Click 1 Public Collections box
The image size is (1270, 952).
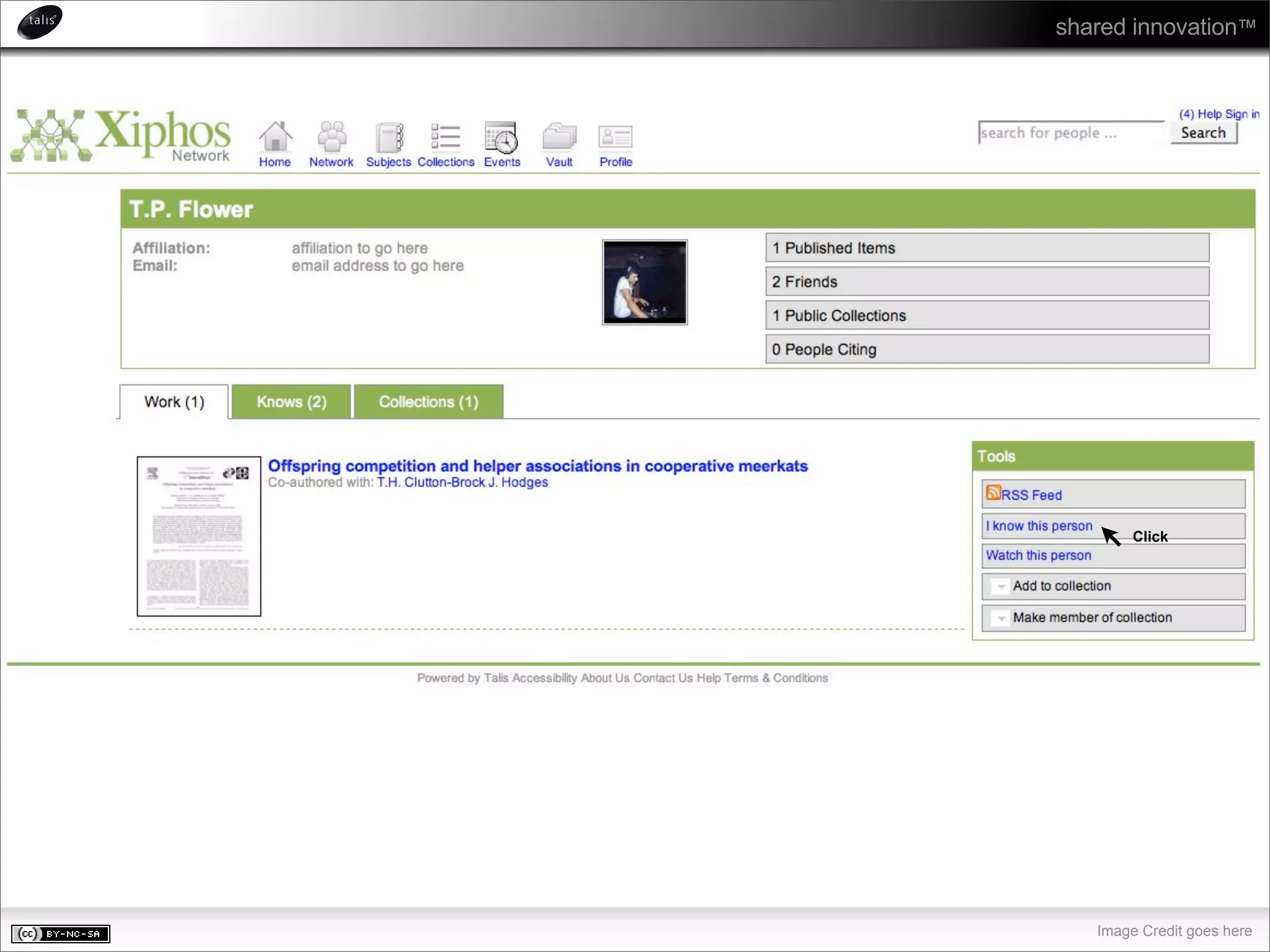[x=987, y=315]
